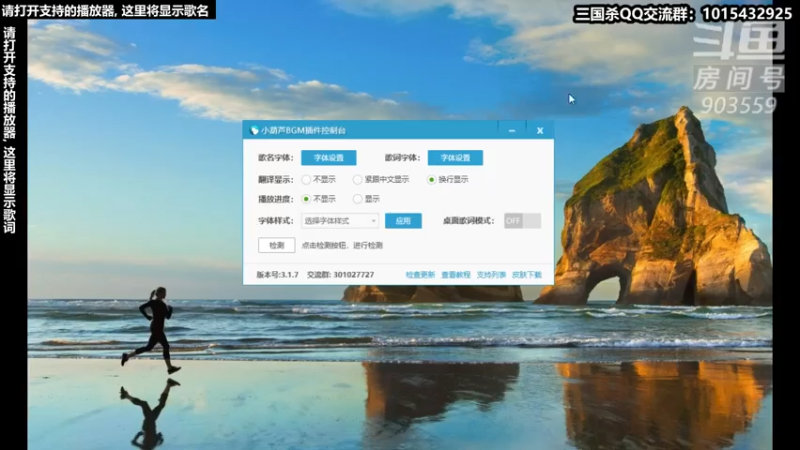Open the 皮肤下载 link
800x450 pixels.
click(x=527, y=275)
